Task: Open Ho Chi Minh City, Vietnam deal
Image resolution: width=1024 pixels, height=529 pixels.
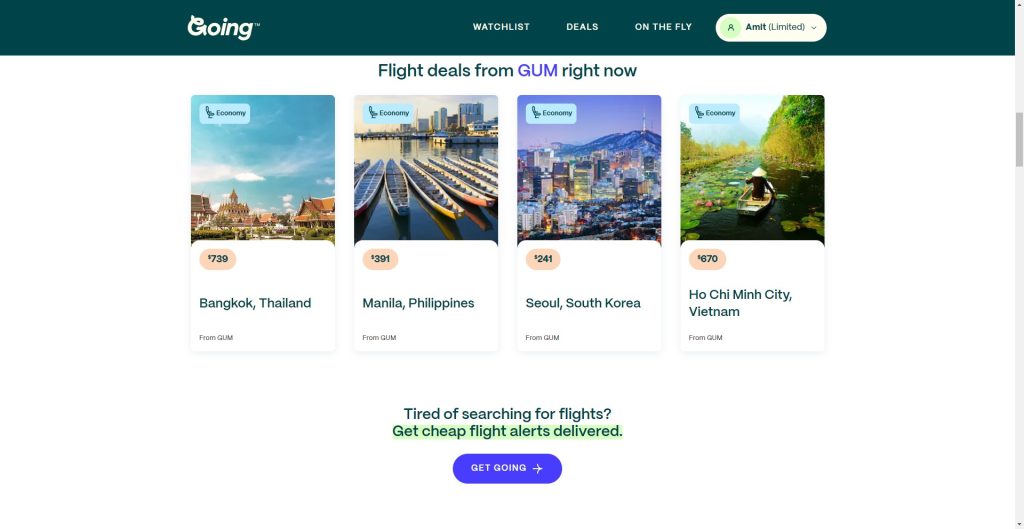Action: coord(740,303)
